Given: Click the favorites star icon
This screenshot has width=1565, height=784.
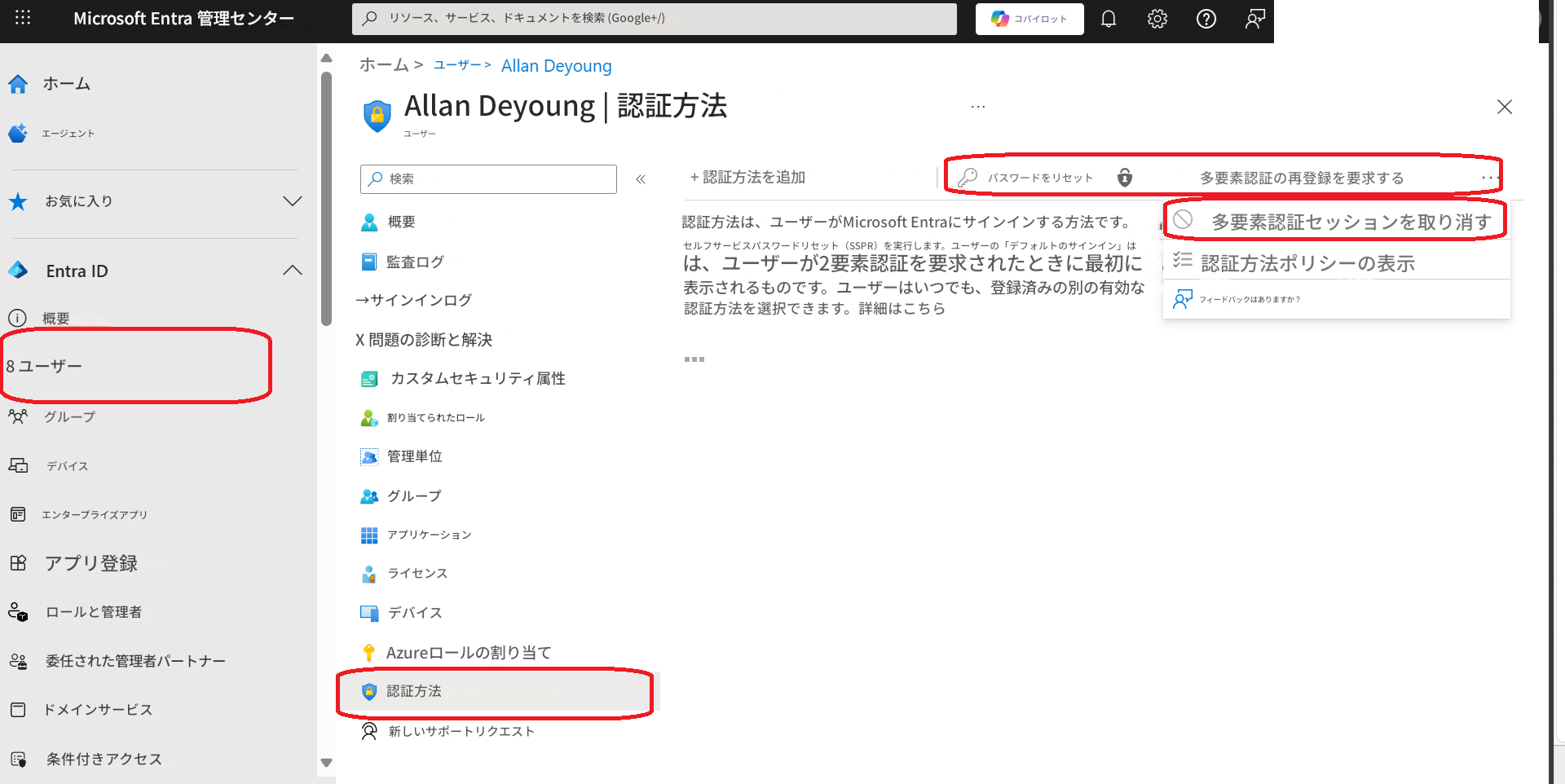Looking at the screenshot, I should [18, 201].
